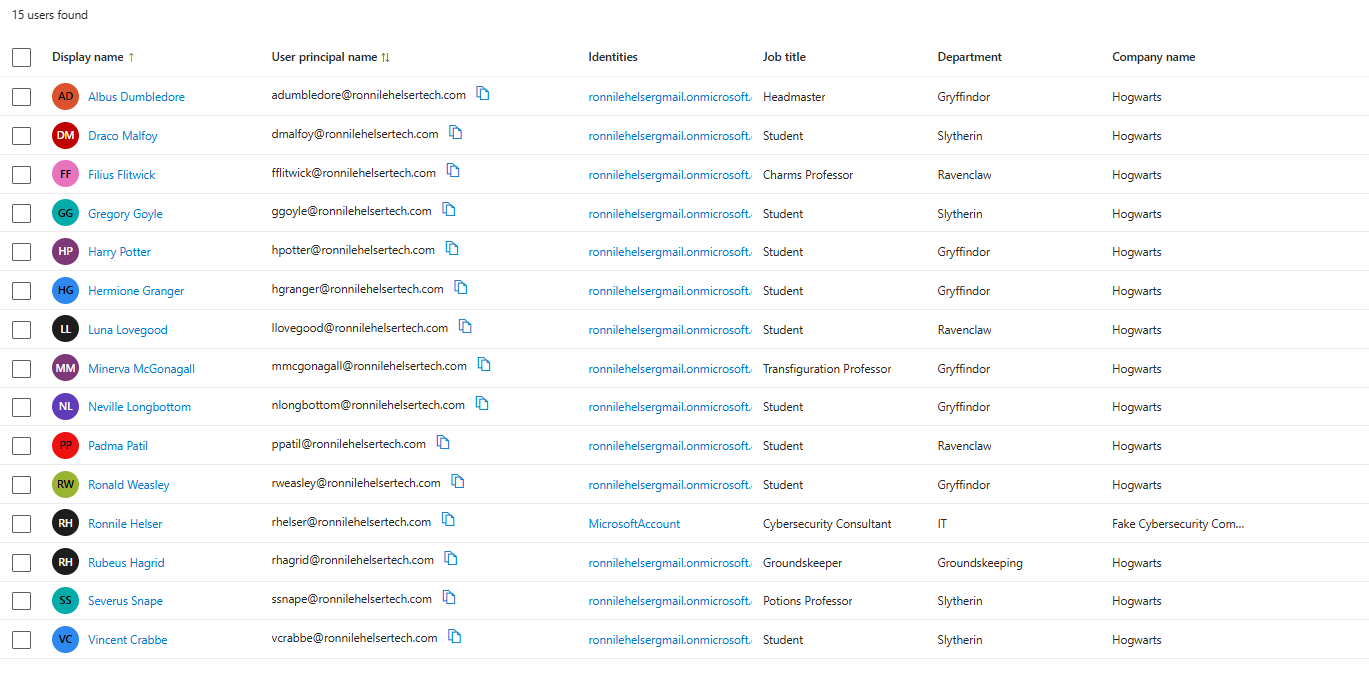Copy ppatil user principal name
The width and height of the screenshot is (1369, 673).
tap(443, 442)
